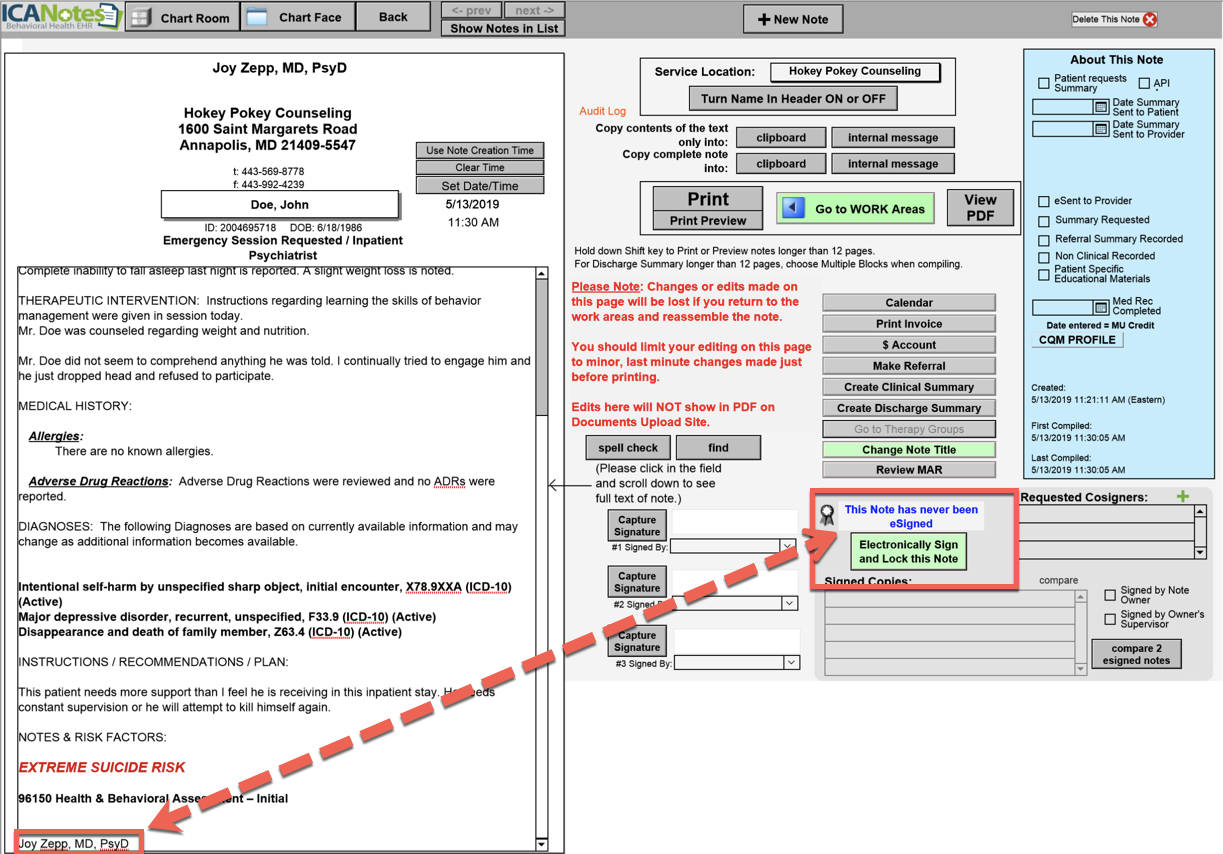
Task: Expand the #3 Signed By dropdown
Action: pyautogui.click(x=791, y=663)
